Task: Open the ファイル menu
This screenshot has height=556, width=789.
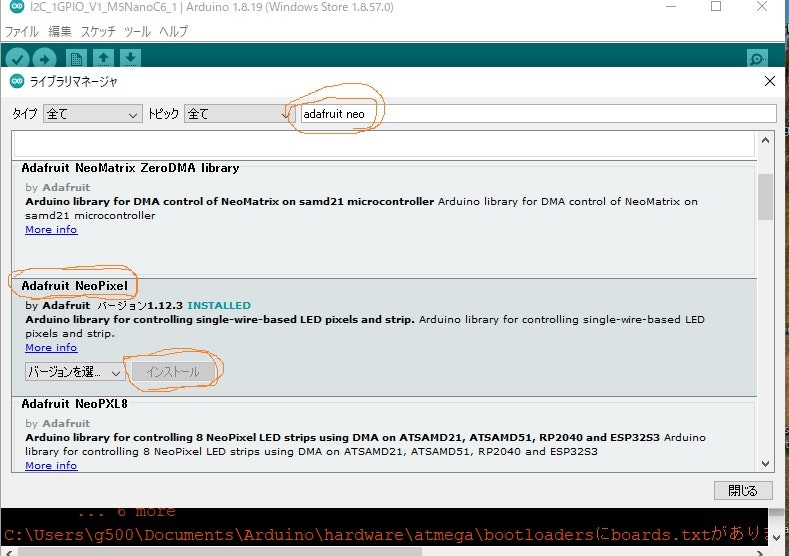Action: coord(21,31)
